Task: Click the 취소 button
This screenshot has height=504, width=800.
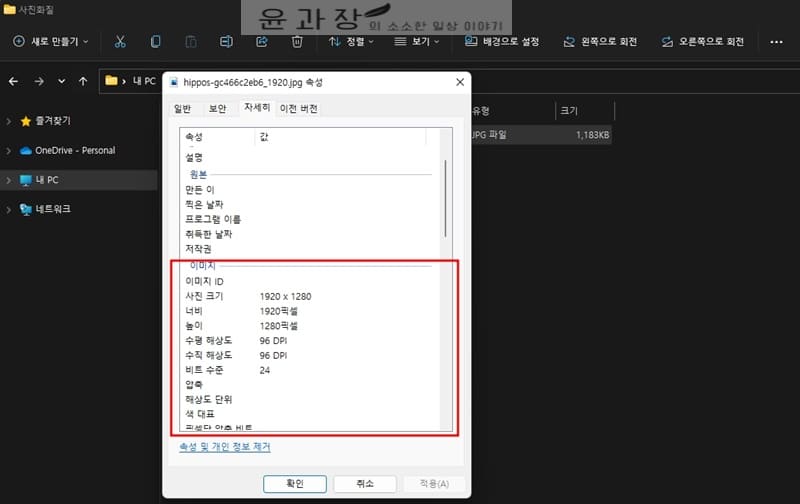Action: coord(365,483)
